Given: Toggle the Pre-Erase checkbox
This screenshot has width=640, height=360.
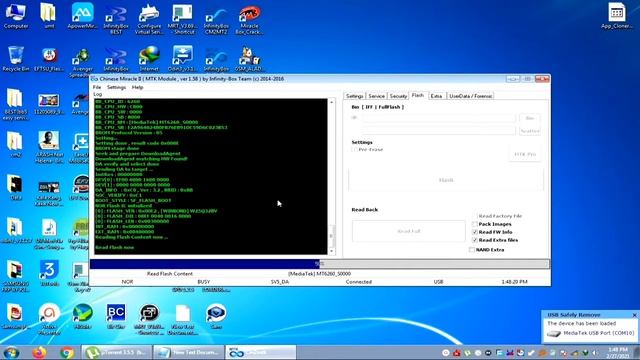Looking at the screenshot, I should tap(355, 150).
